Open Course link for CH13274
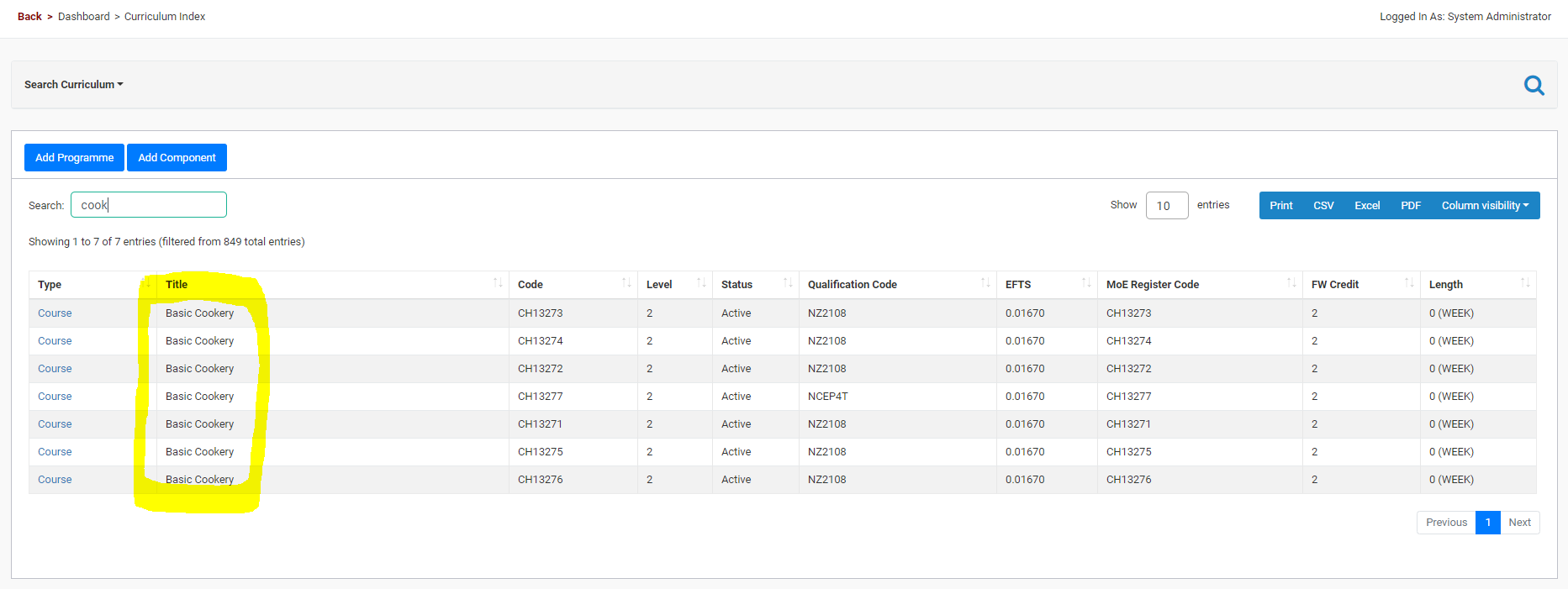 55,341
